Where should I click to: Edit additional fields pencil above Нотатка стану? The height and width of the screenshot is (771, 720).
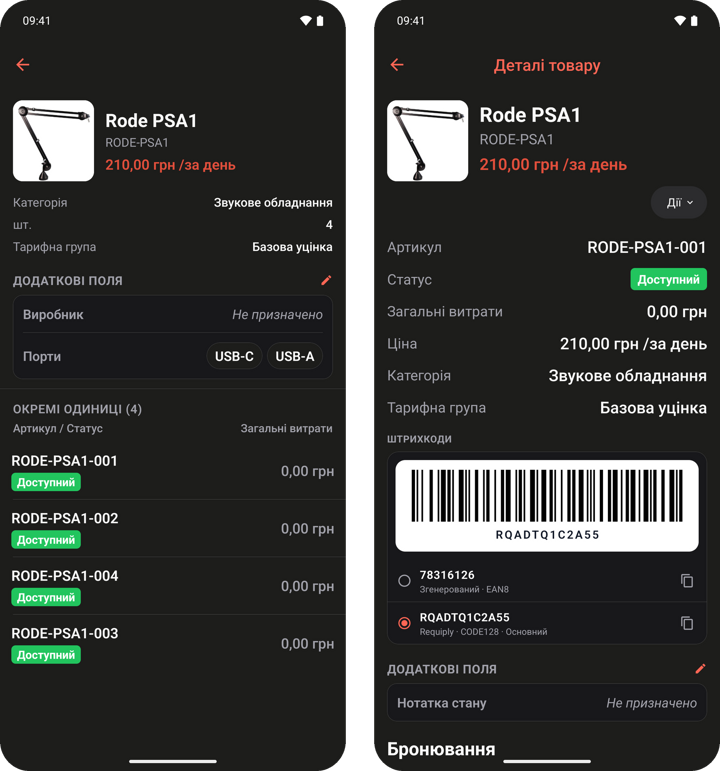point(700,669)
